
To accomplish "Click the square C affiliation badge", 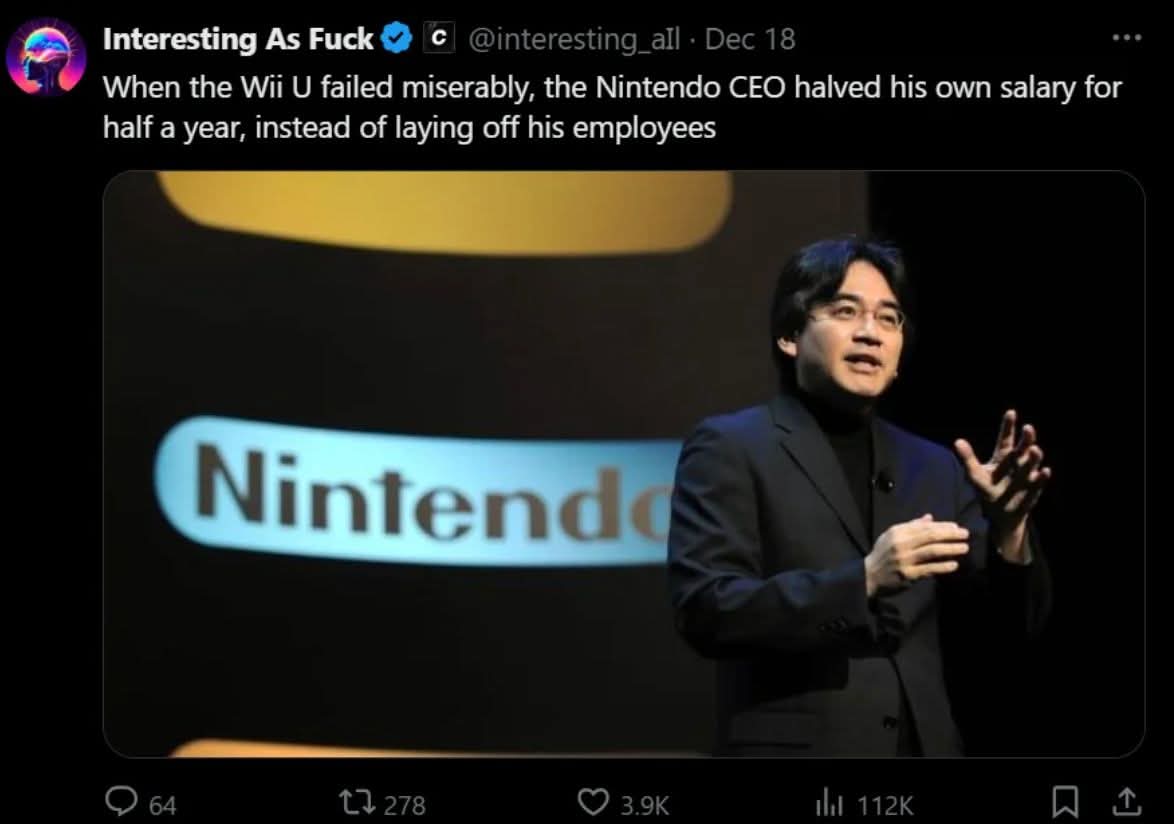I will (437, 39).
